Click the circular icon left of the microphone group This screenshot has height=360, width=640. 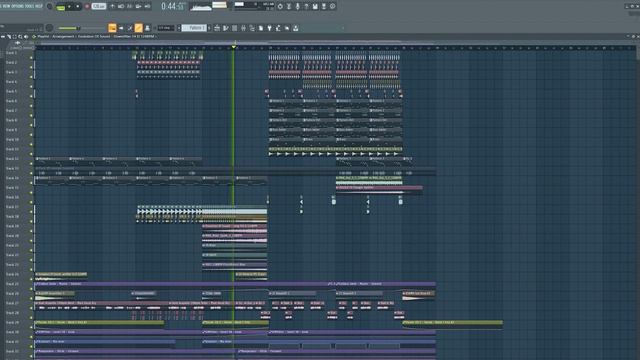pyautogui.click(x=280, y=6)
